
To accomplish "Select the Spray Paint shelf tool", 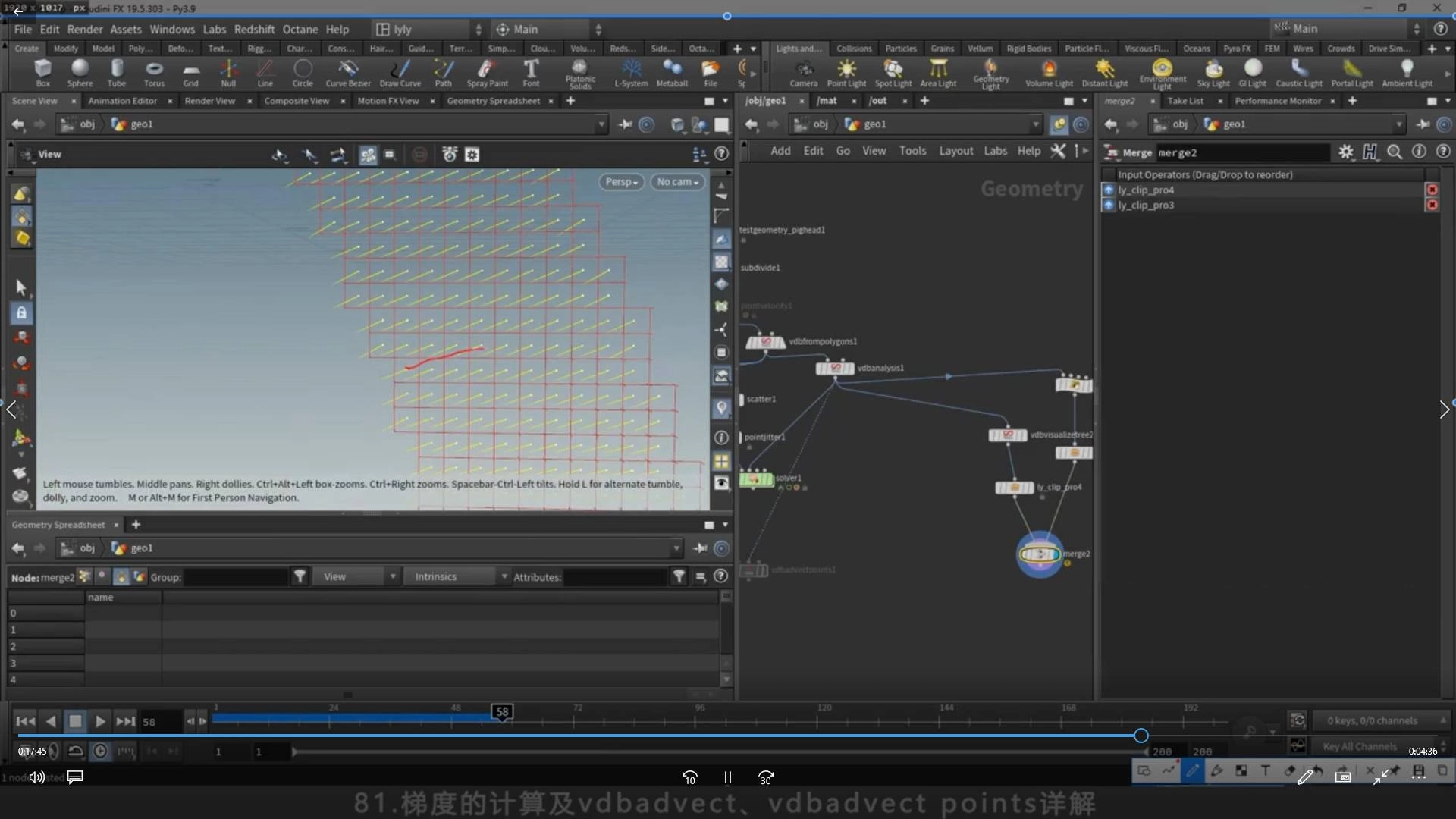I will 487,73.
